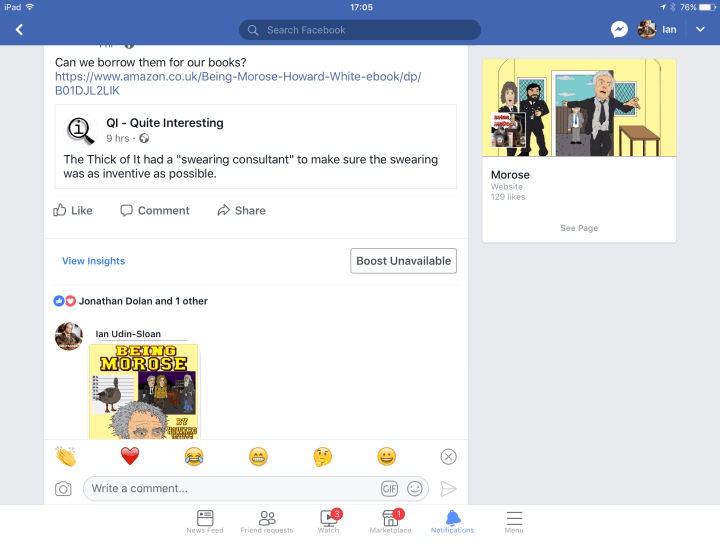
Task: Open the GIF picker in comment box
Action: [x=389, y=489]
